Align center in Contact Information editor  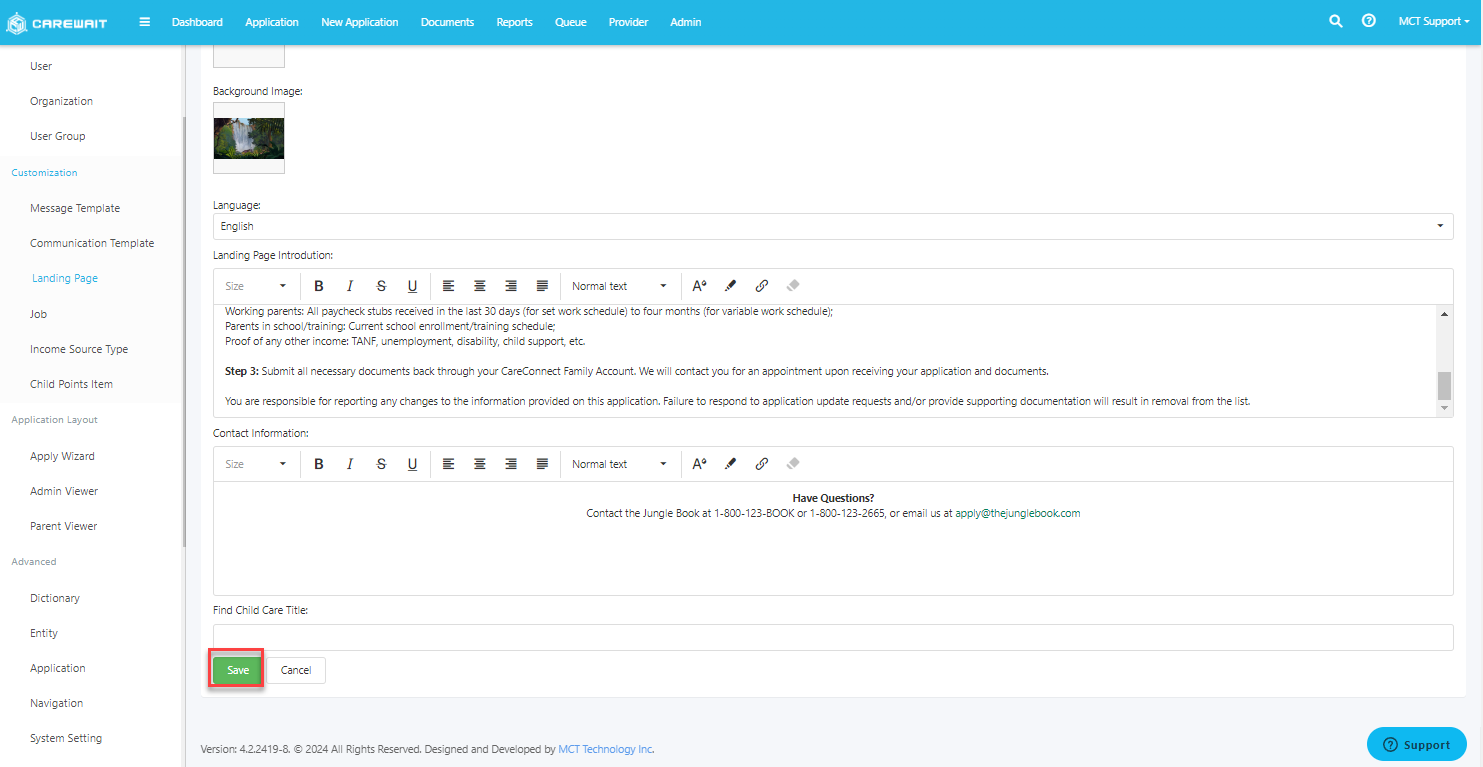(x=480, y=464)
